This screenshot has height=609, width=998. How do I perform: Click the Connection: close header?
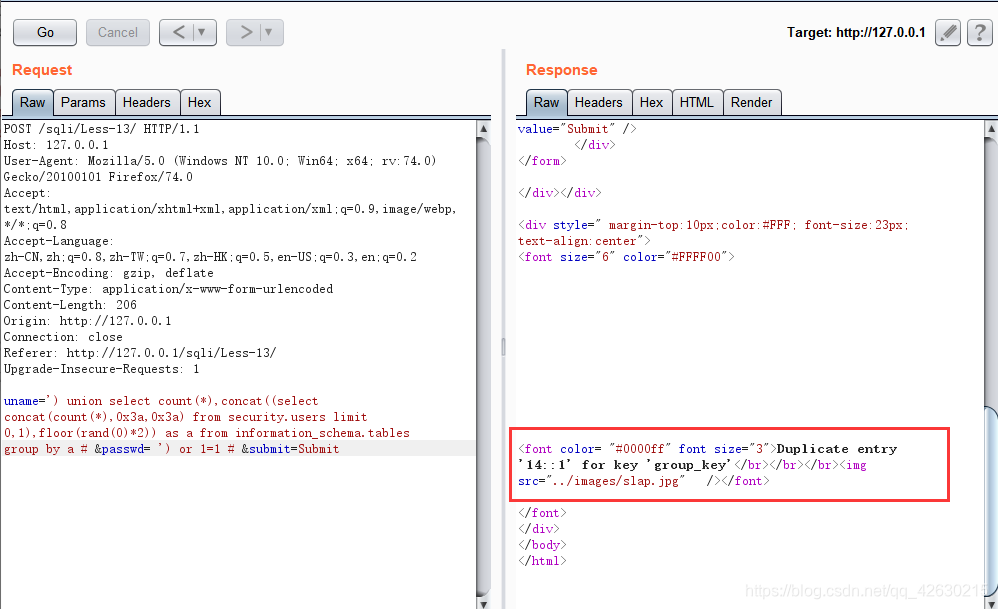(x=63, y=337)
